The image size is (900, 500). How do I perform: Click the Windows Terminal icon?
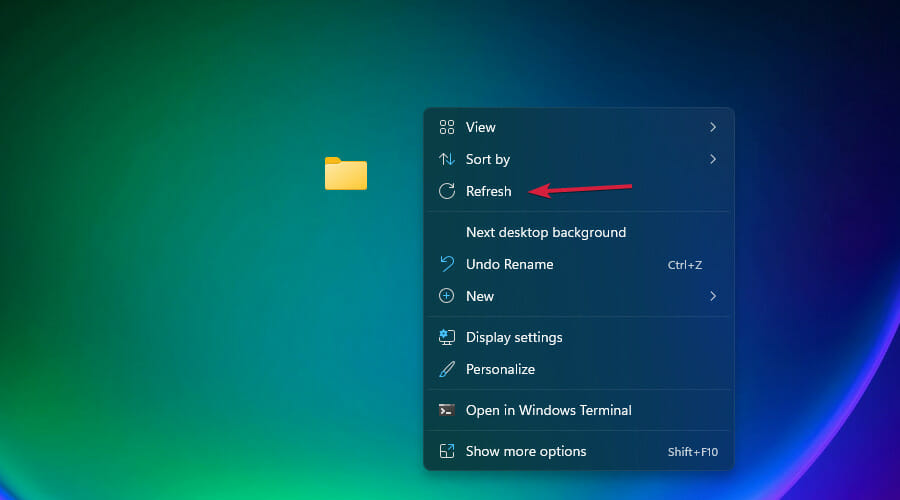coord(447,410)
